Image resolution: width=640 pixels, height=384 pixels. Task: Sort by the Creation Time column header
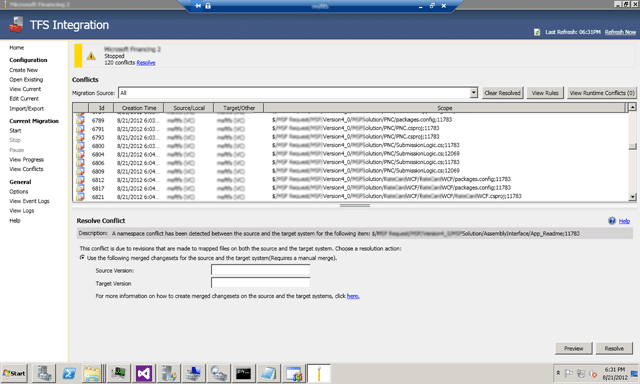(x=138, y=108)
